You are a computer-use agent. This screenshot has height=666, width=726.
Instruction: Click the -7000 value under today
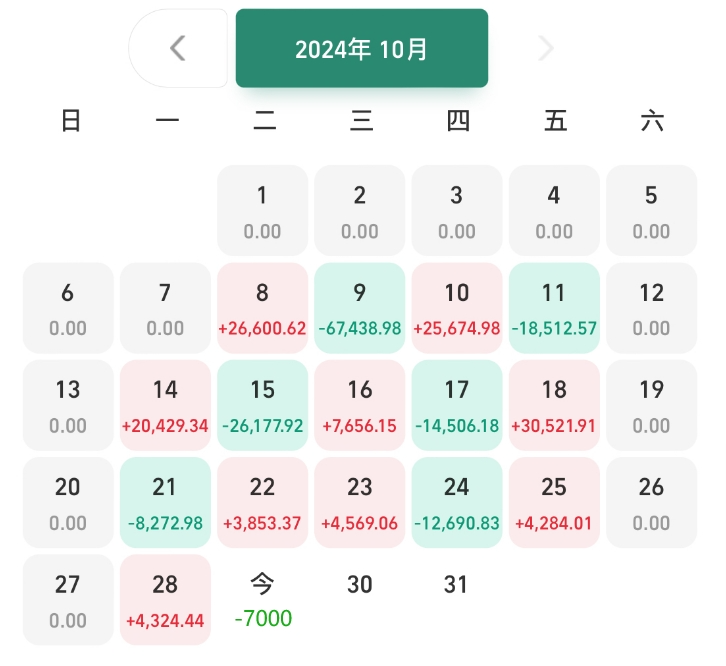(x=263, y=618)
